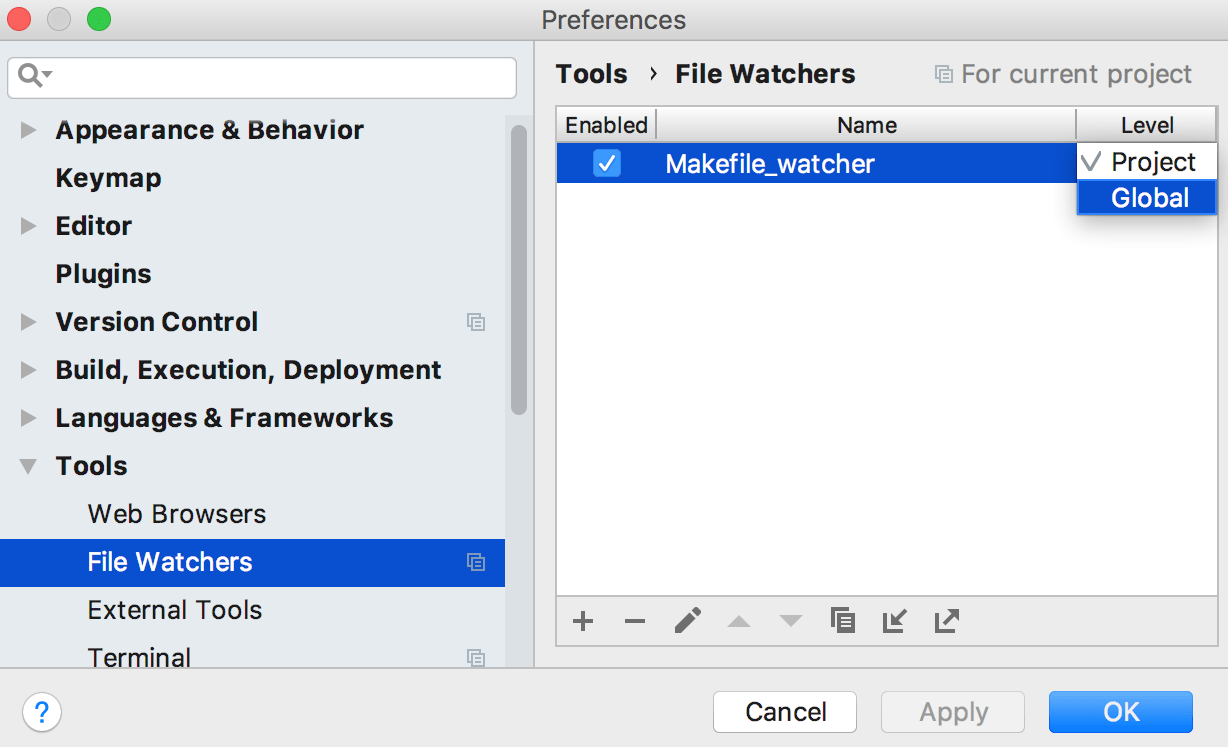Collapse the Tools tree section

point(29,466)
